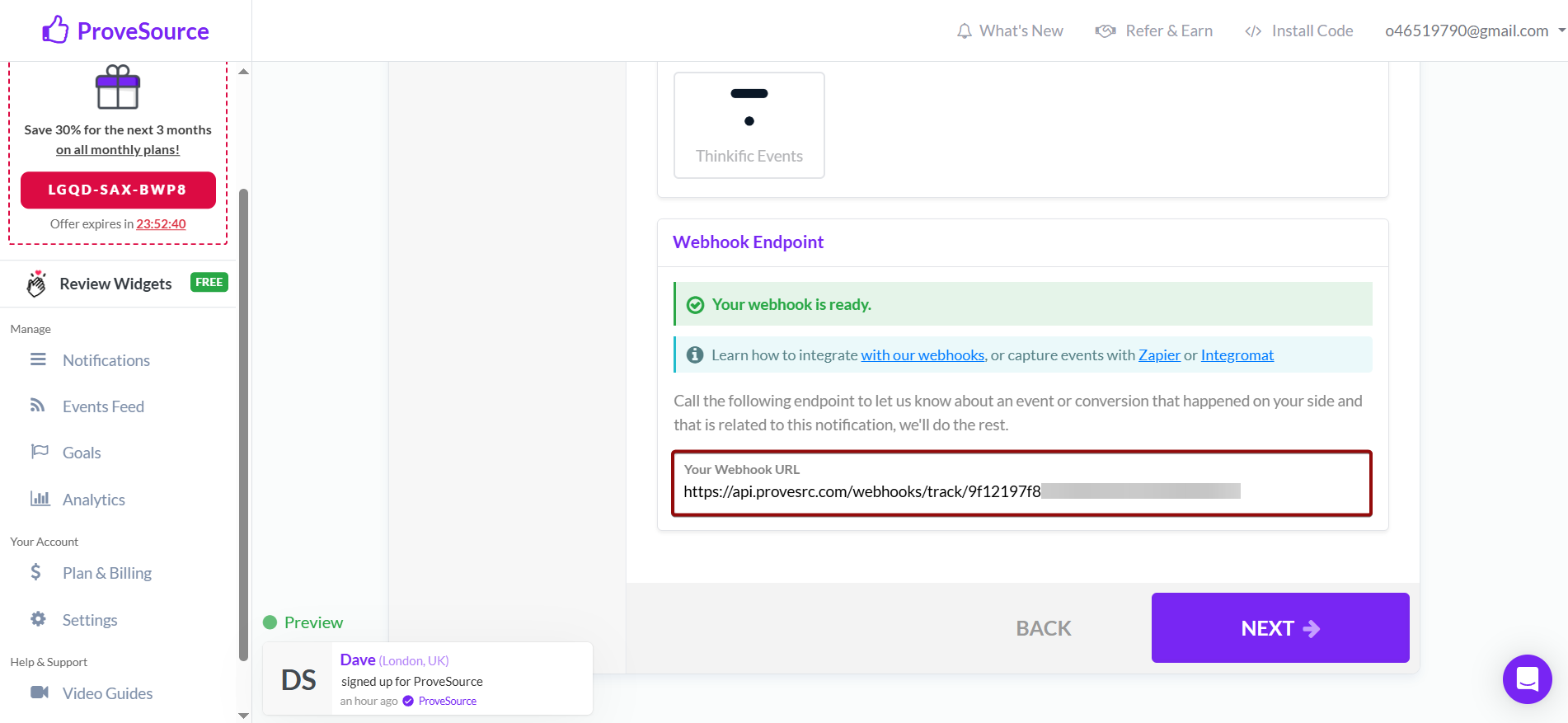Click the DS avatar in the preview notification
The height and width of the screenshot is (723, 1568).
click(x=298, y=679)
